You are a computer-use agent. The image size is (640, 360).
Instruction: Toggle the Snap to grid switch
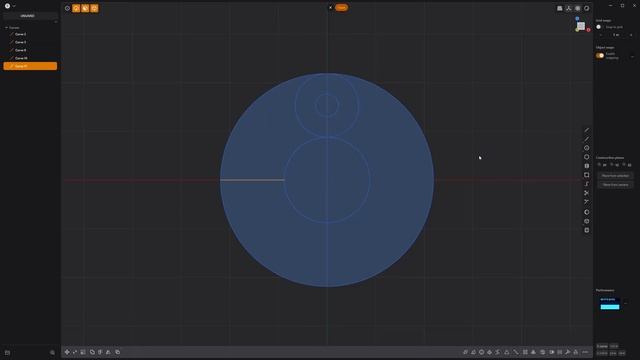[x=599, y=27]
